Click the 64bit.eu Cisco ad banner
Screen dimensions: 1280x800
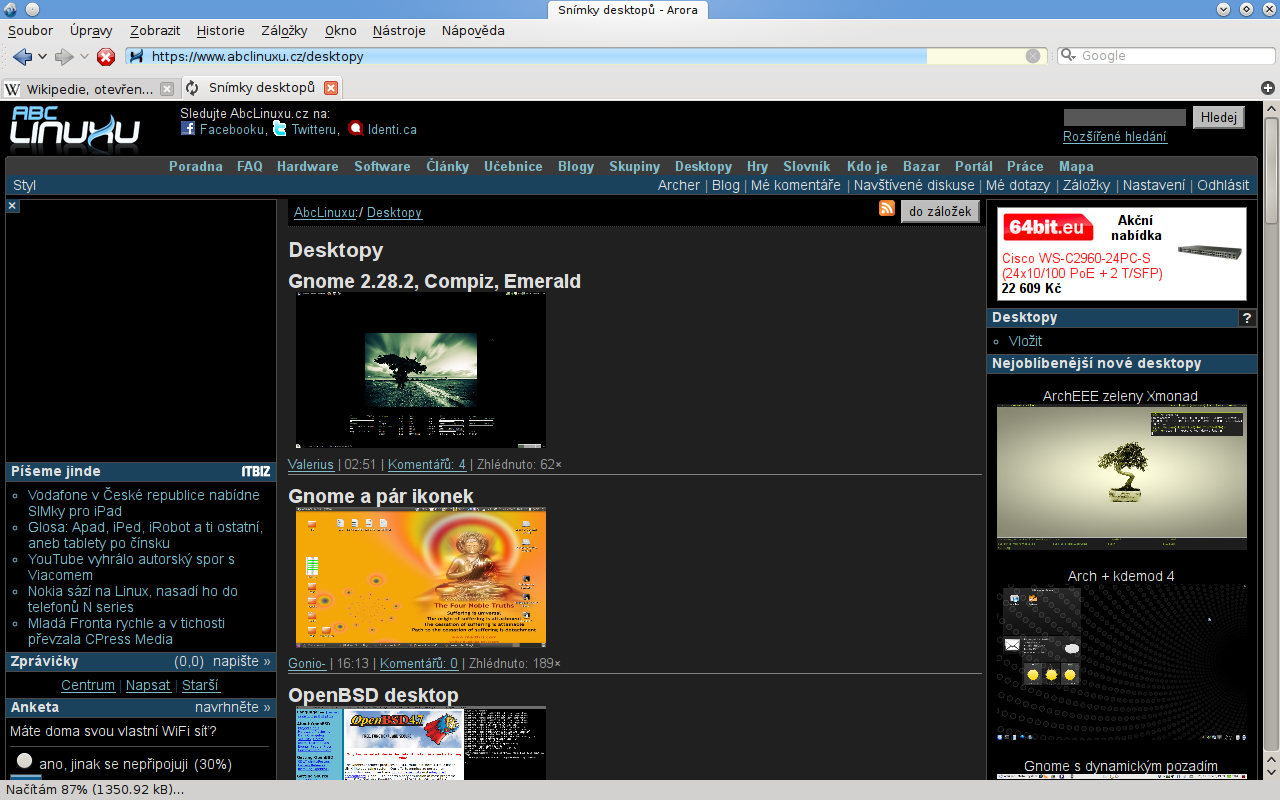(1122, 254)
